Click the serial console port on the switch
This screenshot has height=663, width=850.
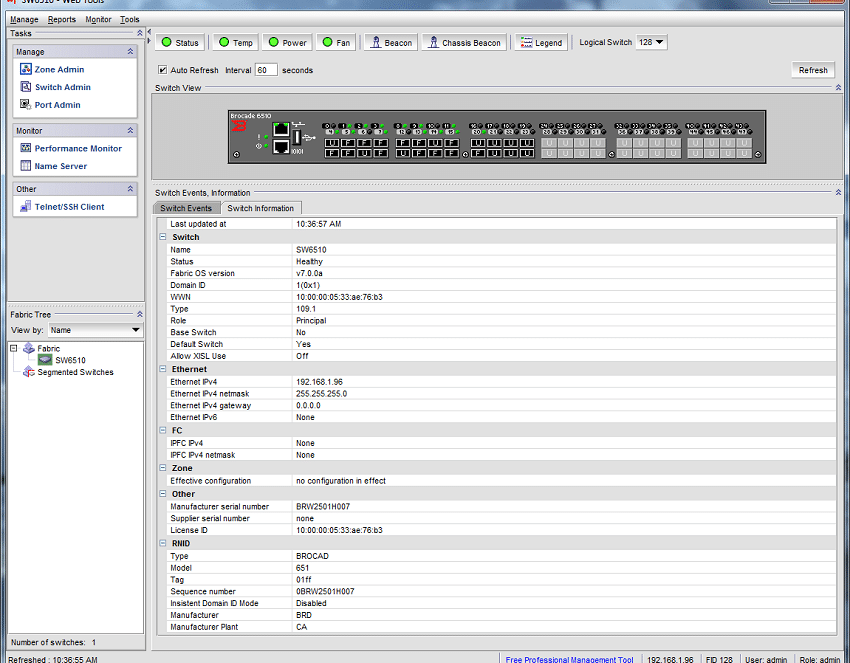tap(281, 146)
